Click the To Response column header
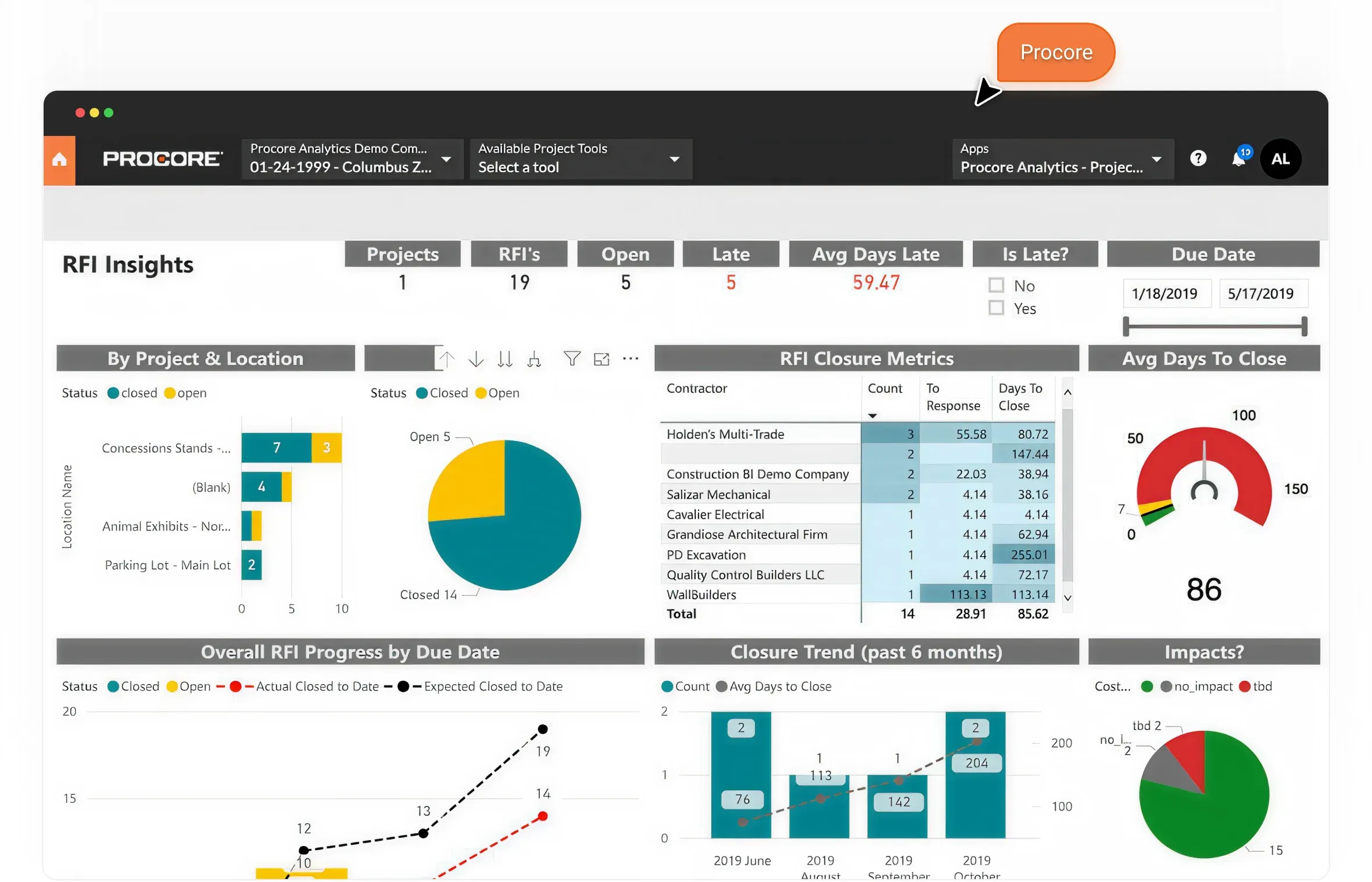 [x=952, y=397]
